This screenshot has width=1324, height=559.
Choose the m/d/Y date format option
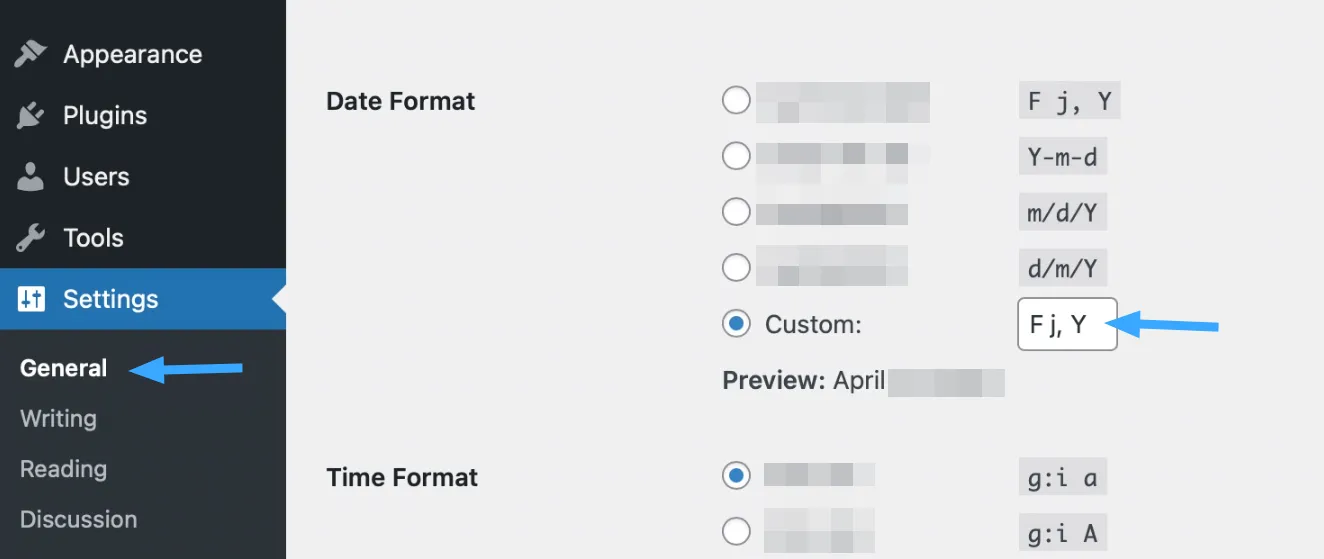coord(736,212)
